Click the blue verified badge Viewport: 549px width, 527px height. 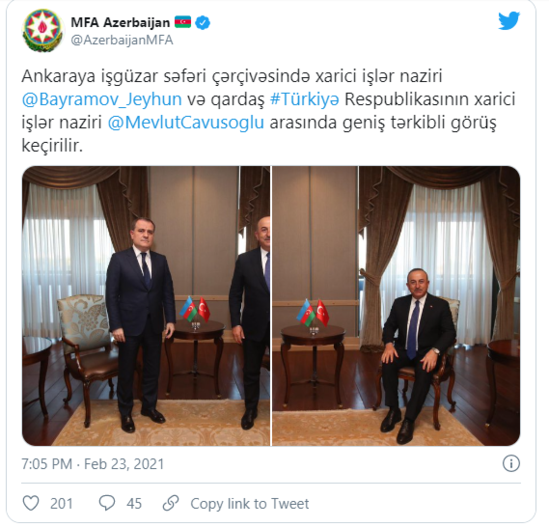(202, 23)
